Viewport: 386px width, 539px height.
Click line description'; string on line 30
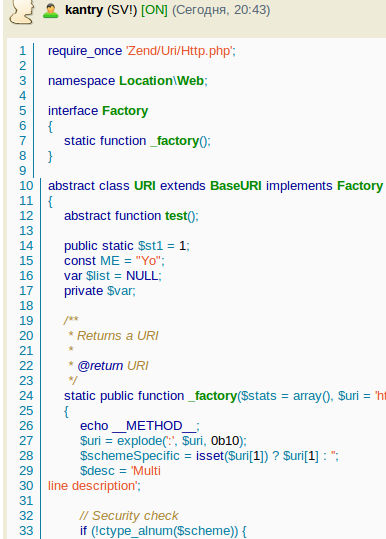(x=95, y=486)
